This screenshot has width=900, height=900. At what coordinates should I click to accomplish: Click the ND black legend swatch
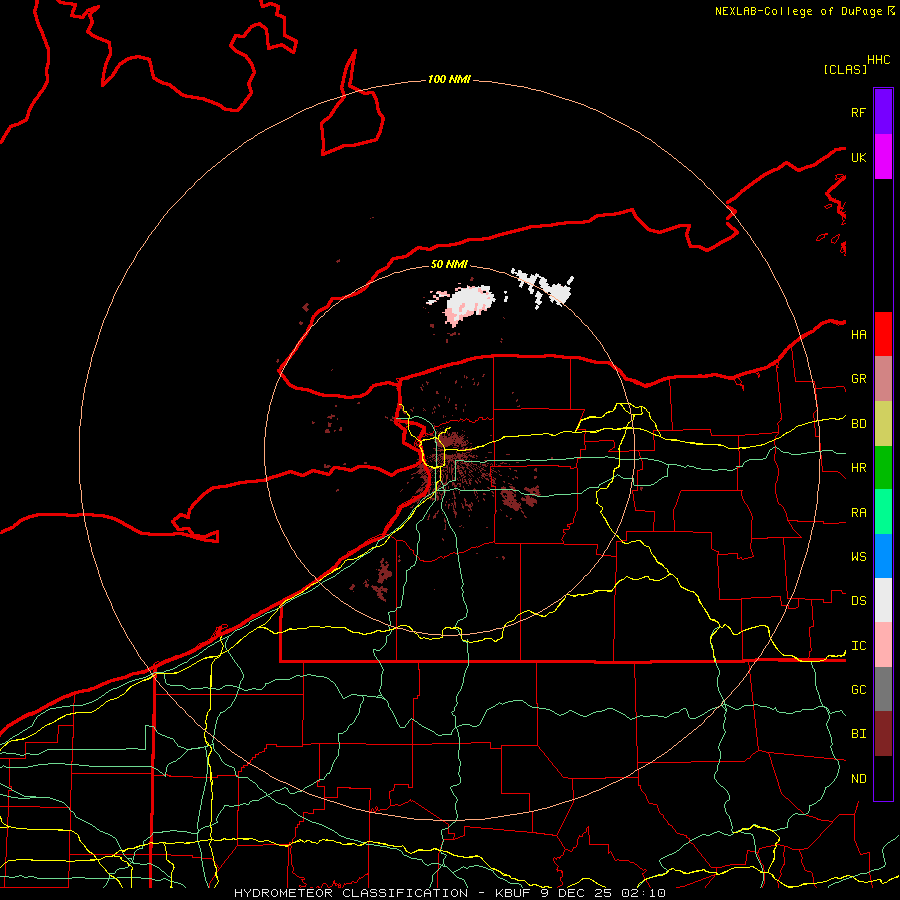click(883, 778)
